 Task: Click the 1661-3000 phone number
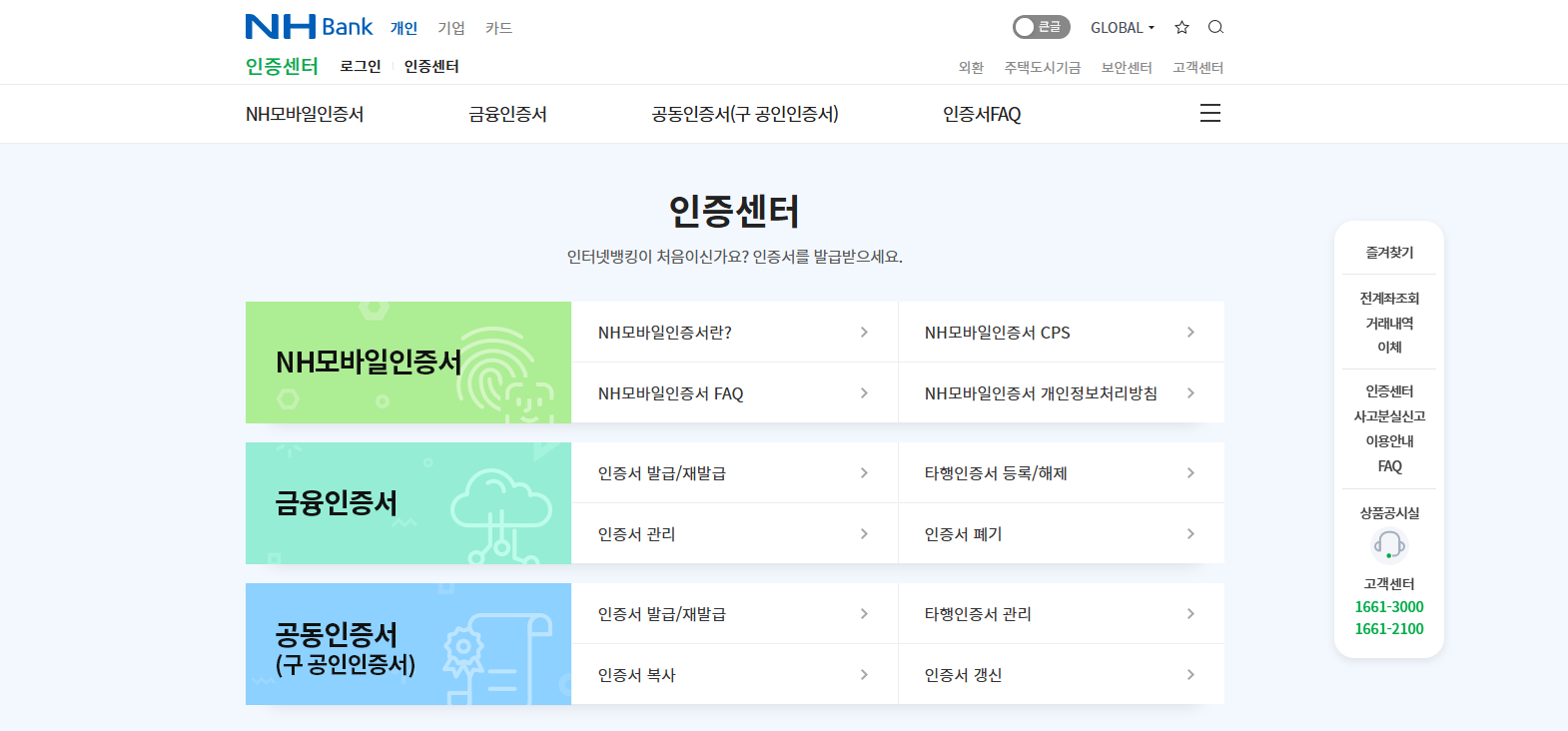1389,607
